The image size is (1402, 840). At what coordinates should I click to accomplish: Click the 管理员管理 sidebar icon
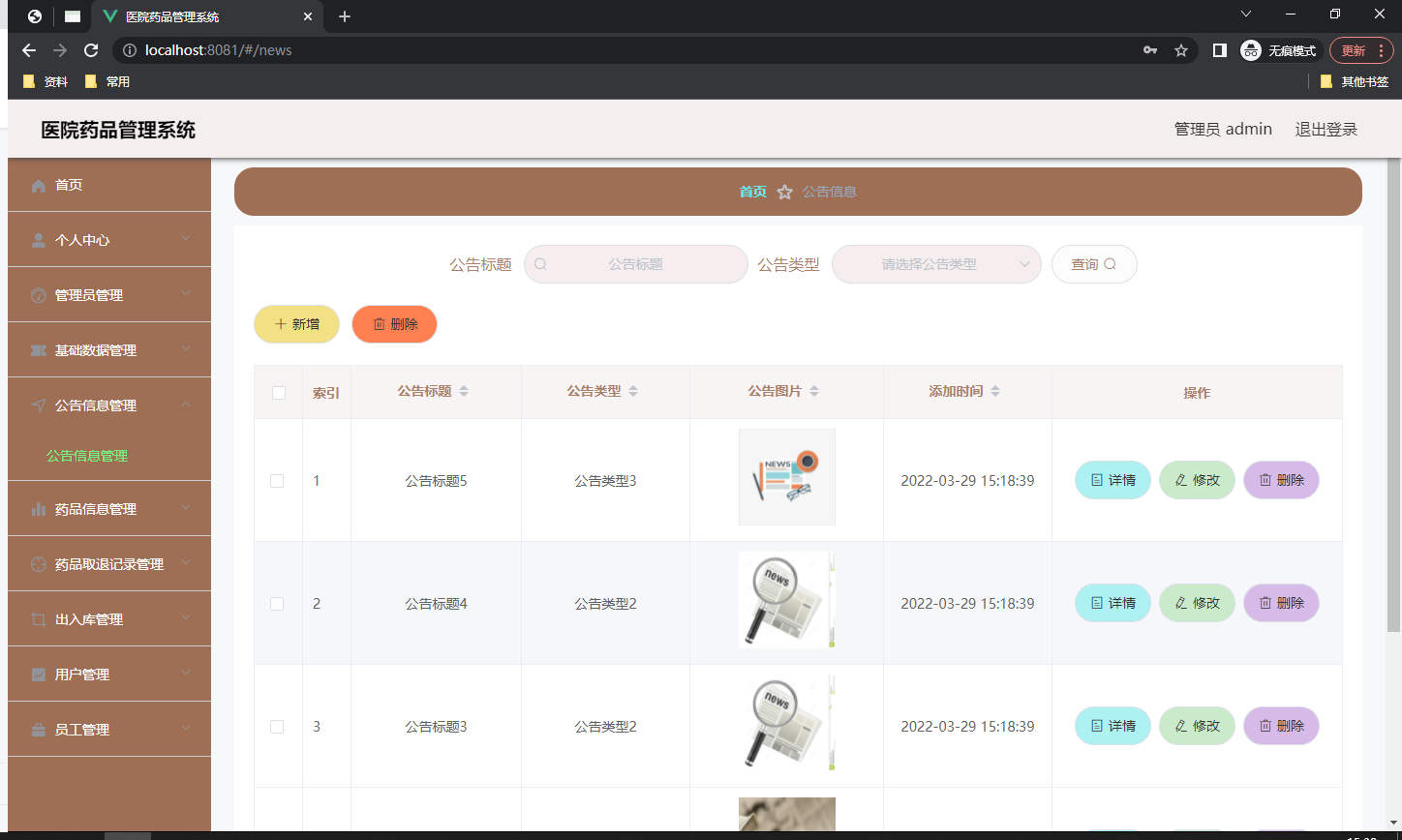pos(39,294)
